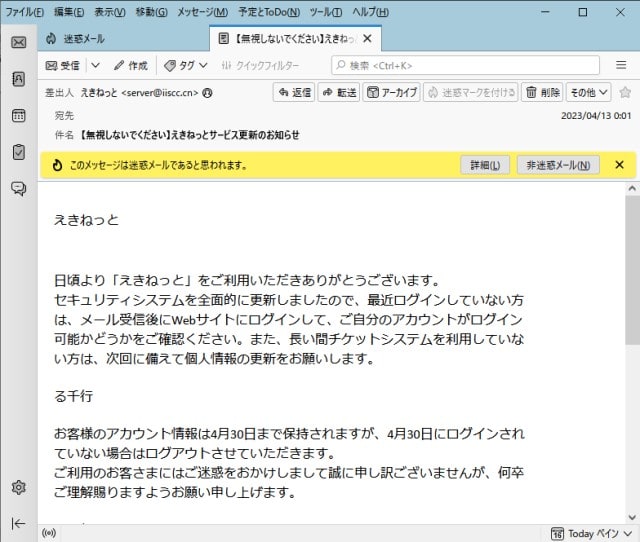Open the ファイル menu

pyautogui.click(x=24, y=12)
